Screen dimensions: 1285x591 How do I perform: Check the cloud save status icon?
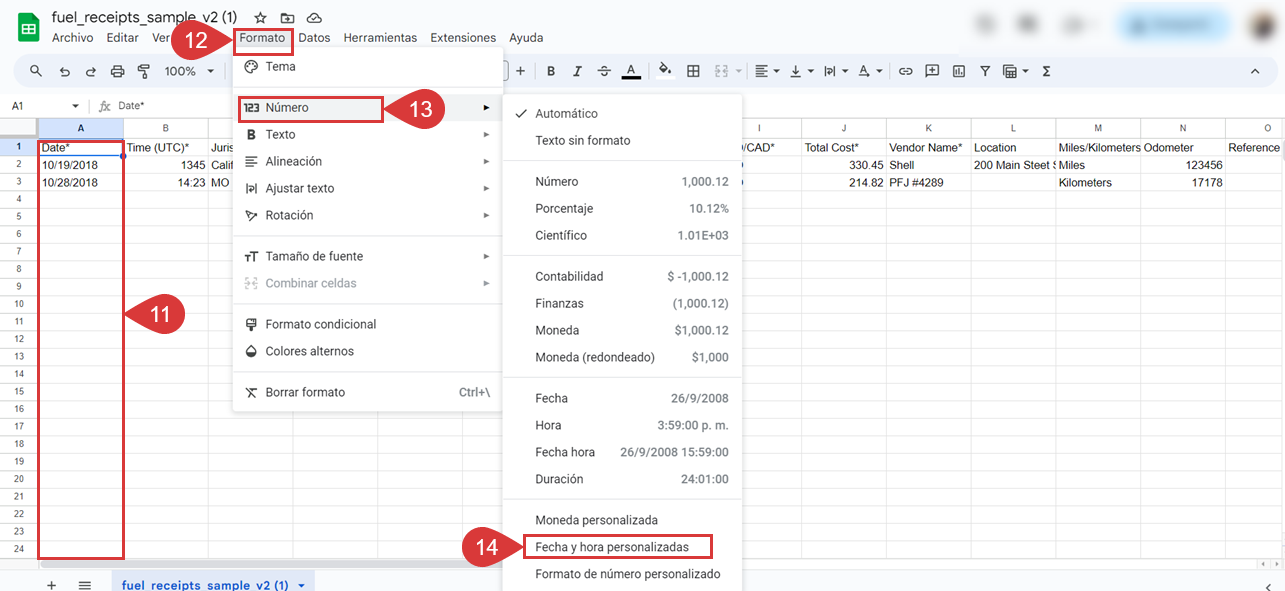coord(314,18)
